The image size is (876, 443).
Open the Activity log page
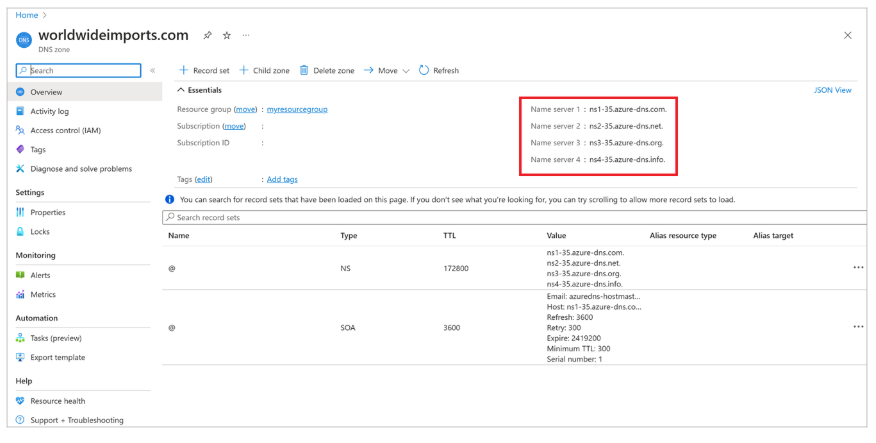click(x=49, y=111)
